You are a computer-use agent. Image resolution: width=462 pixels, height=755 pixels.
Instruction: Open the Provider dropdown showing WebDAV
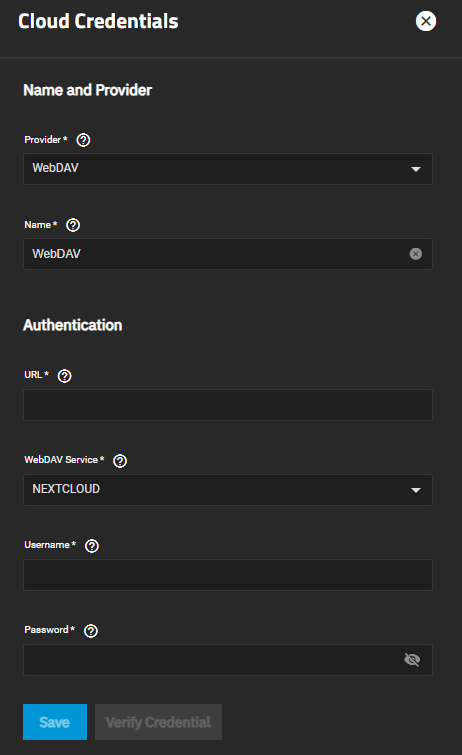click(228, 169)
